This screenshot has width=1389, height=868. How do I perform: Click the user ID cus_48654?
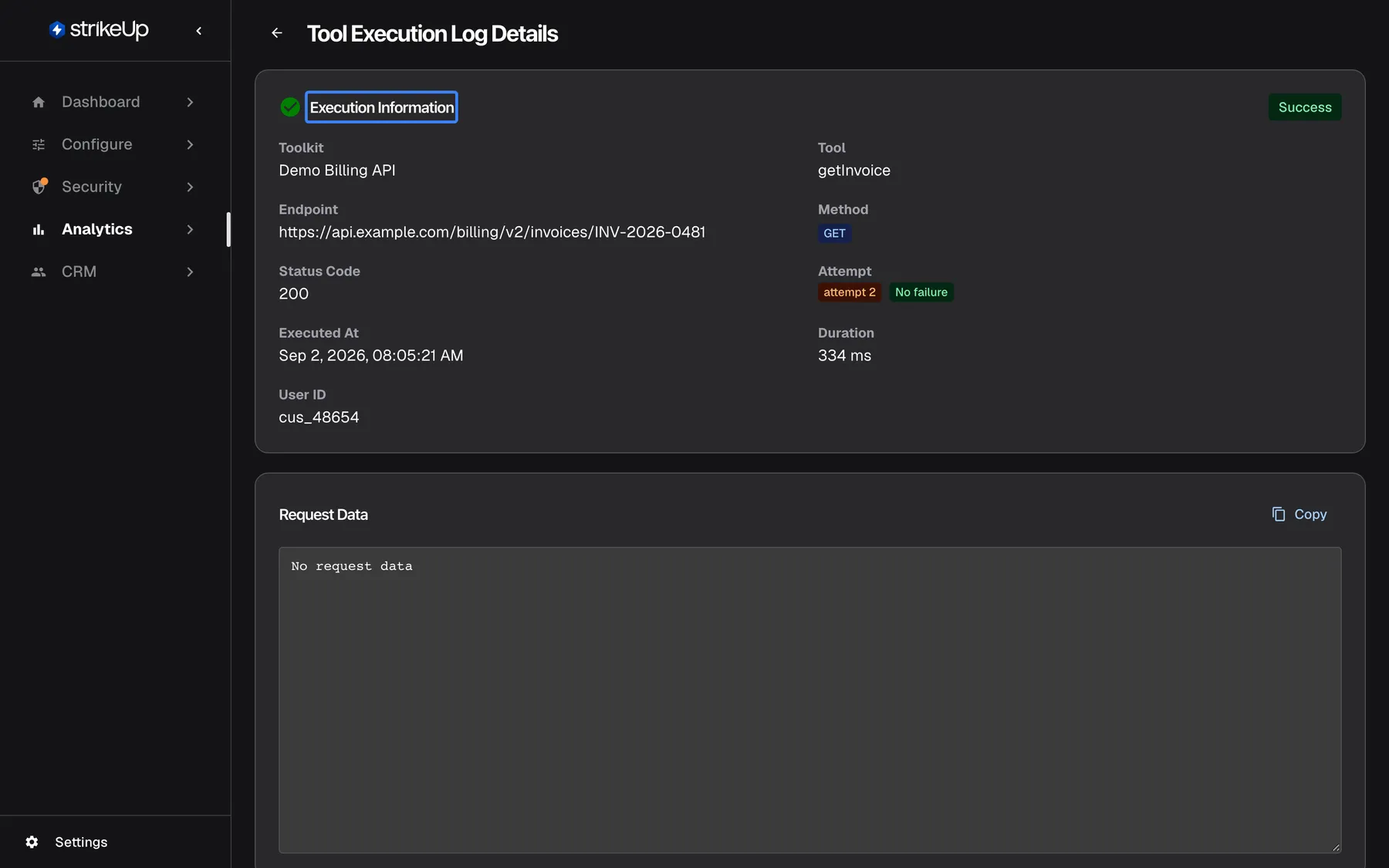pos(319,417)
